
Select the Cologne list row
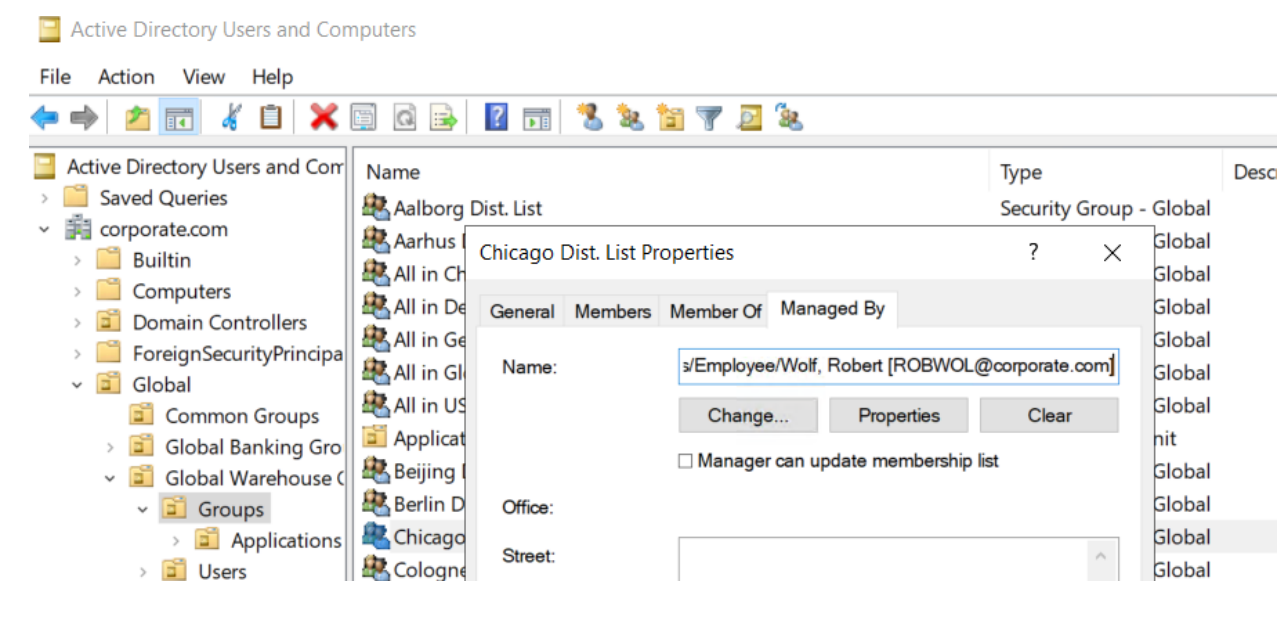[415, 569]
